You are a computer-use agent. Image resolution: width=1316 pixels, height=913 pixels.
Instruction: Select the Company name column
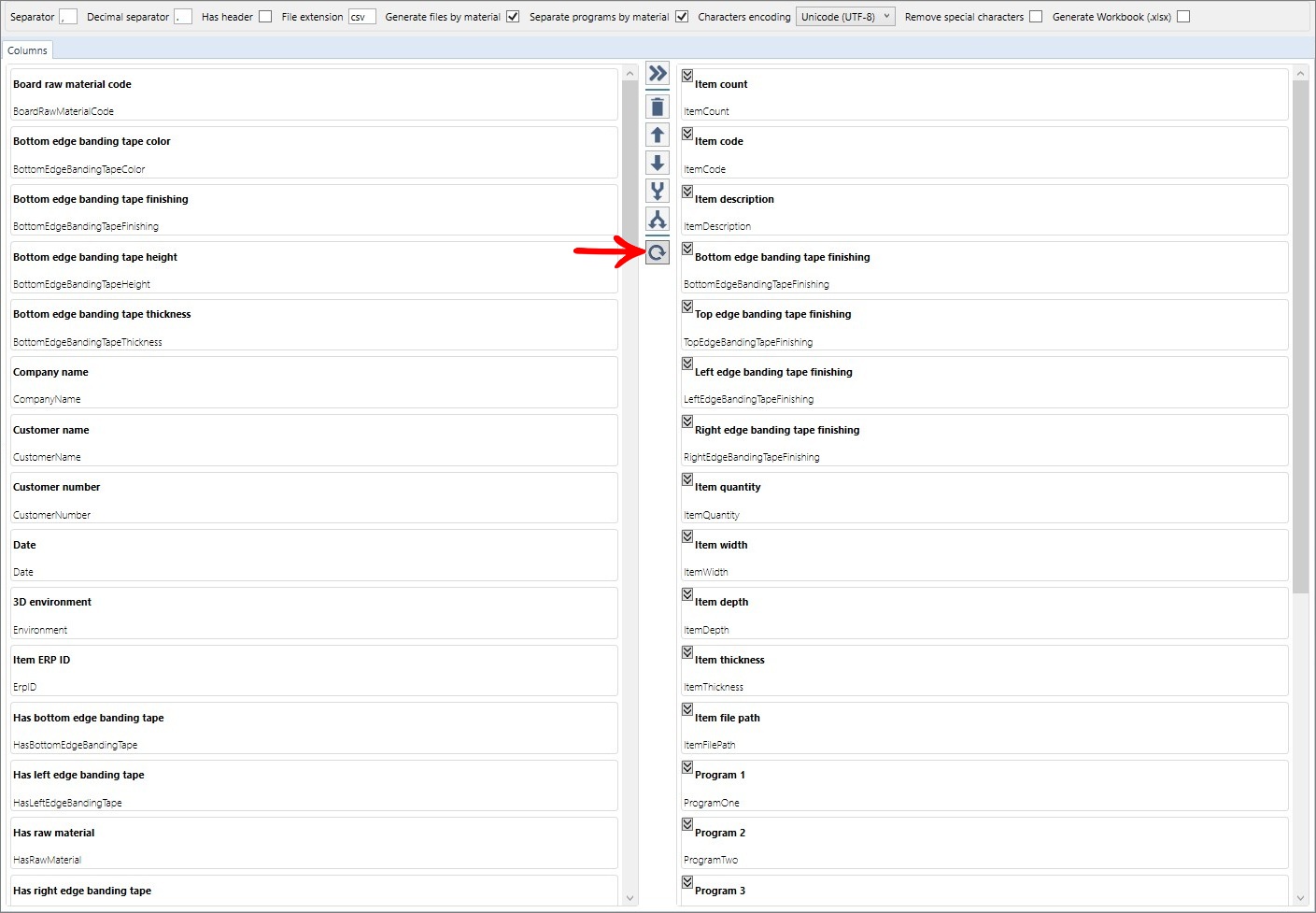pos(314,382)
